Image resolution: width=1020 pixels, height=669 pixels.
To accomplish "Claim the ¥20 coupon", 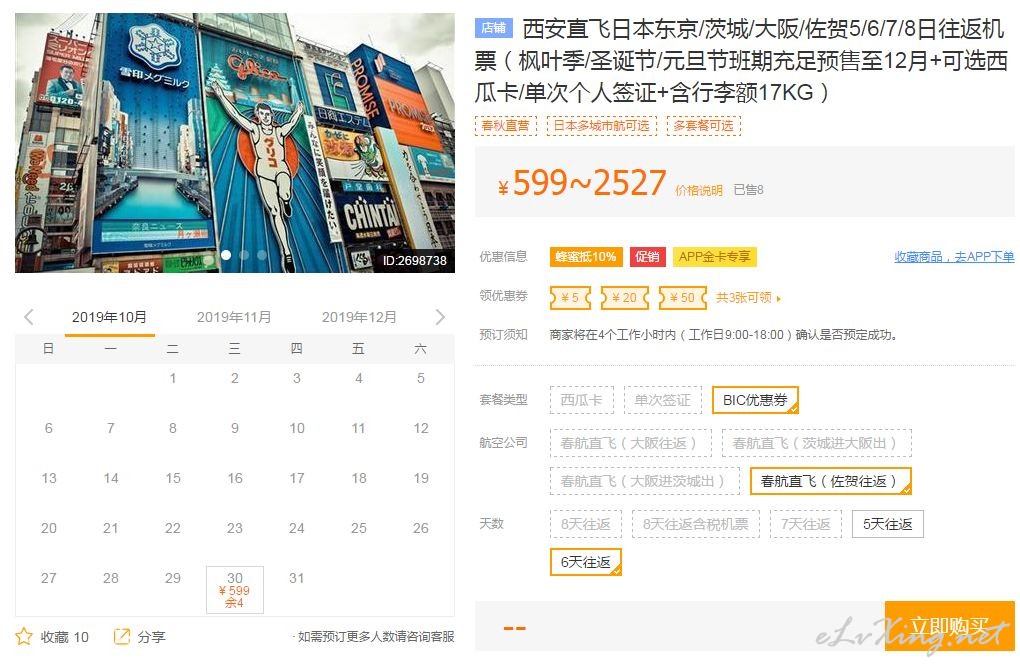I will tap(624, 297).
